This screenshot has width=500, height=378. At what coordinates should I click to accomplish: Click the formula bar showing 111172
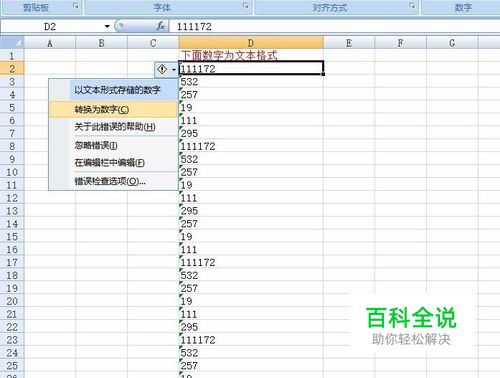(x=334, y=26)
